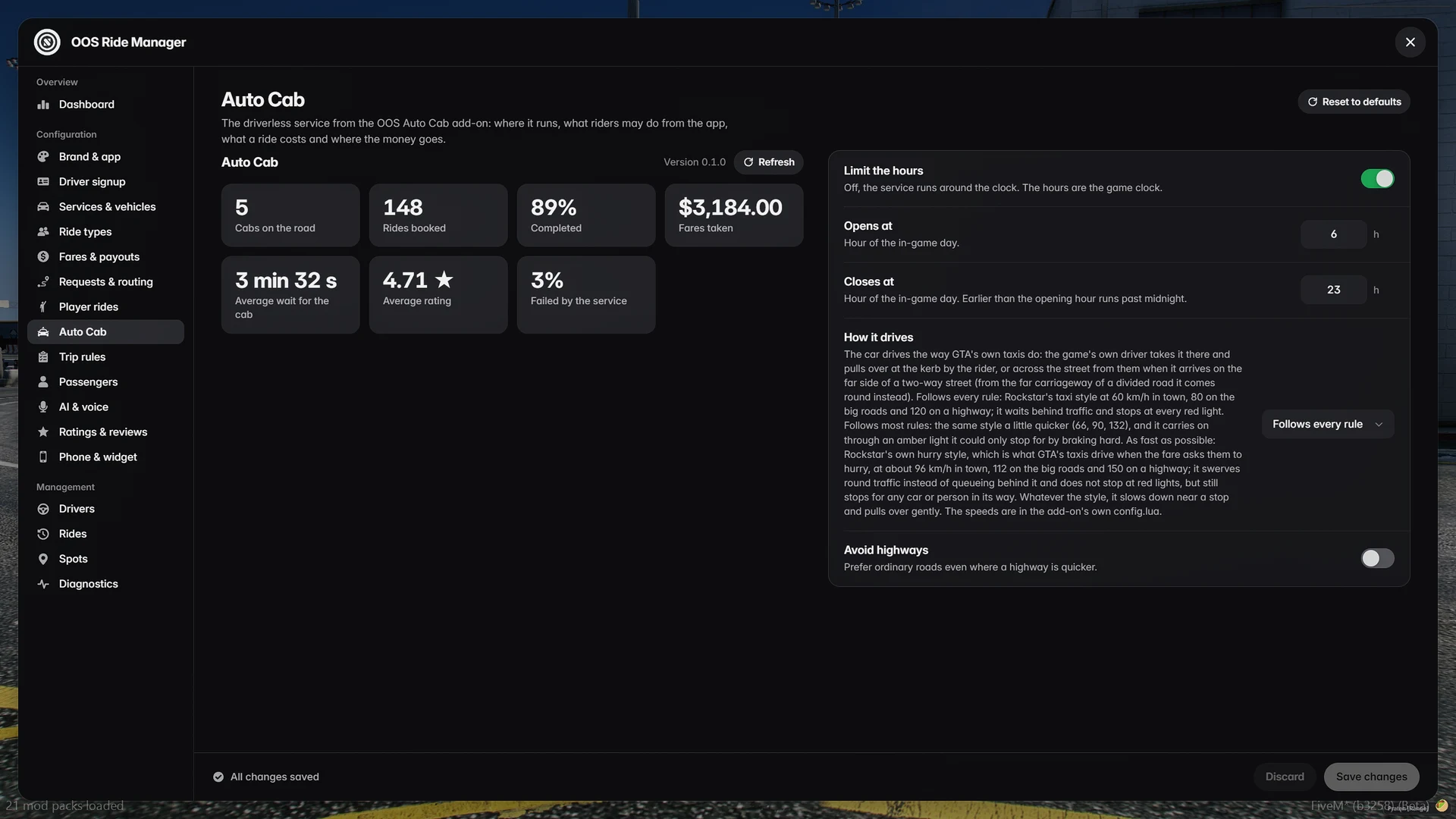Open the Follows every rule dropdown
This screenshot has width=1456, height=819.
[x=1328, y=425]
